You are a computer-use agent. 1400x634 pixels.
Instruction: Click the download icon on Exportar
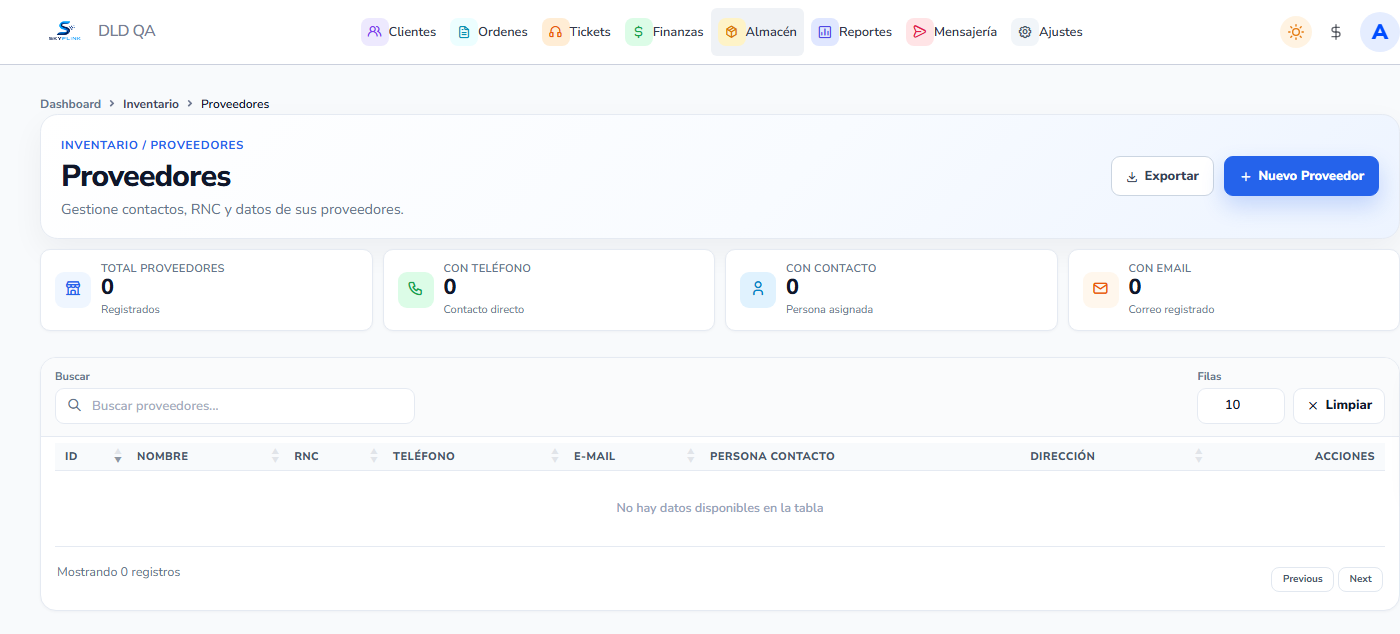point(1132,177)
